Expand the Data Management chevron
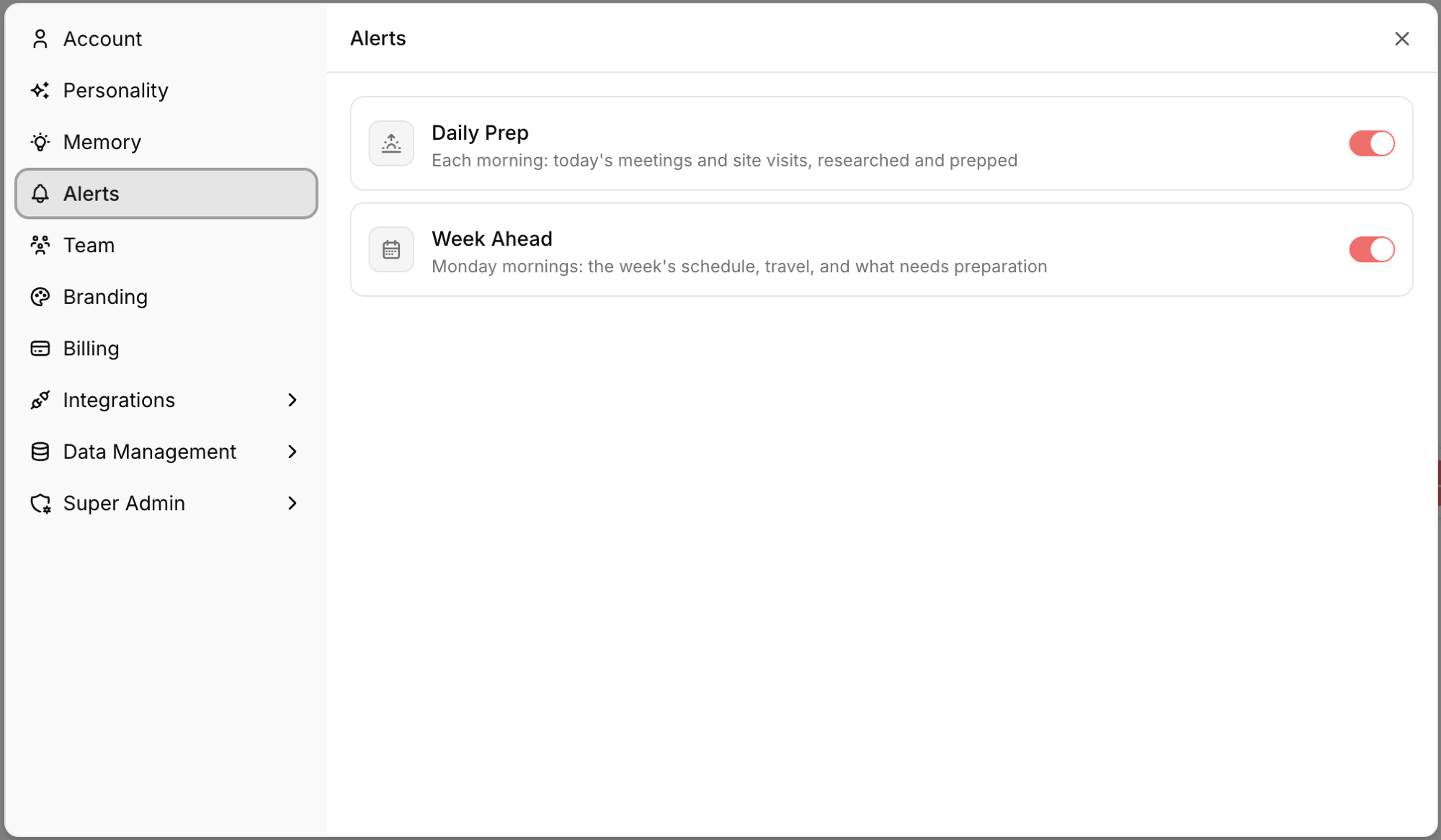This screenshot has width=1441, height=840. pos(292,452)
